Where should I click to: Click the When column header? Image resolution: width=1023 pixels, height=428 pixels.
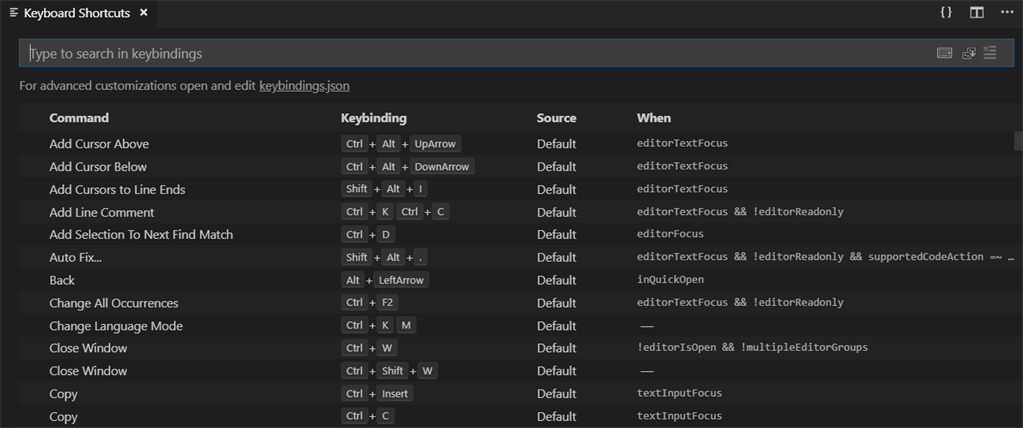(654, 118)
